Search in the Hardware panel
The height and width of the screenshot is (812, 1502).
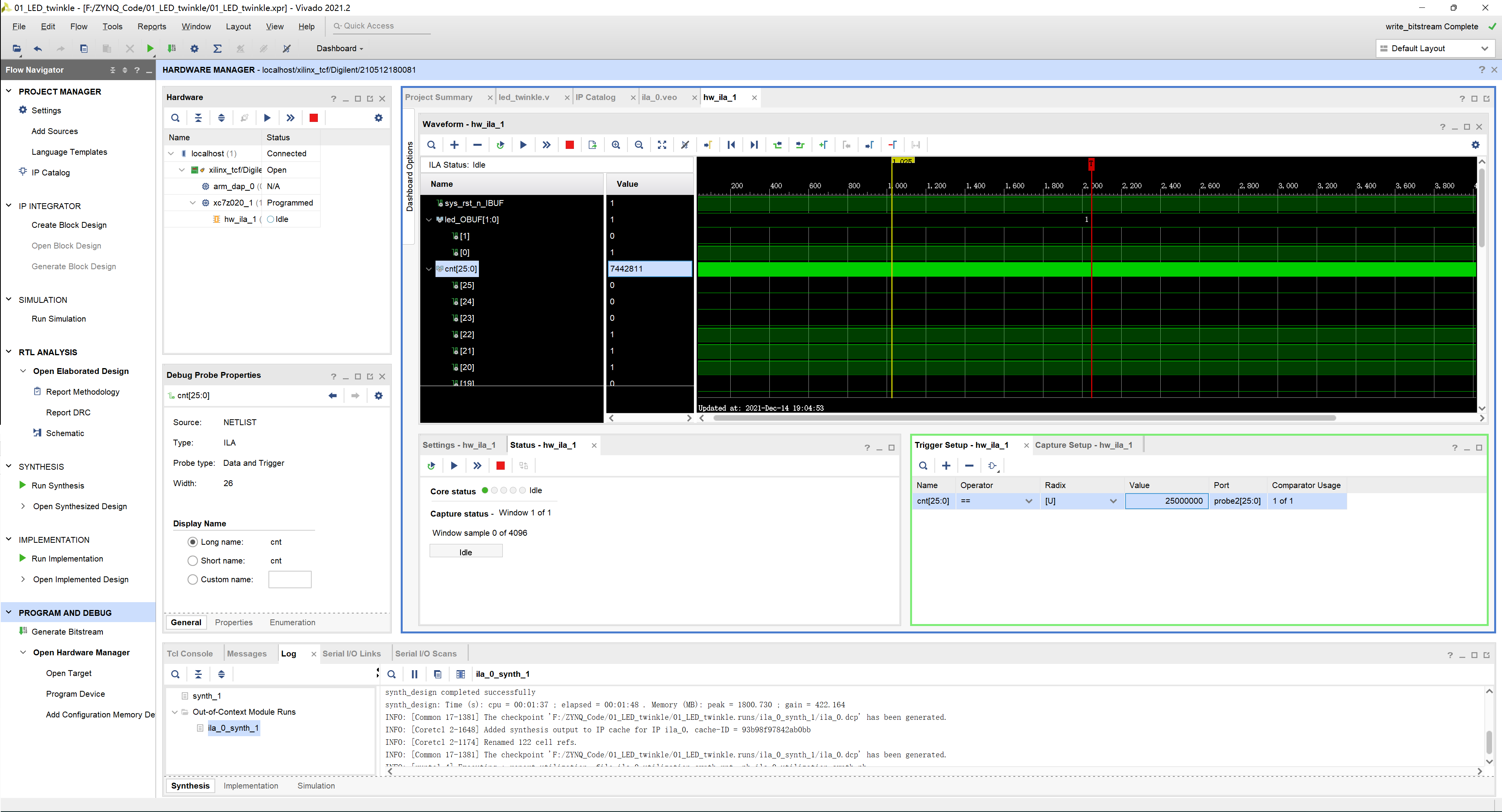click(176, 118)
